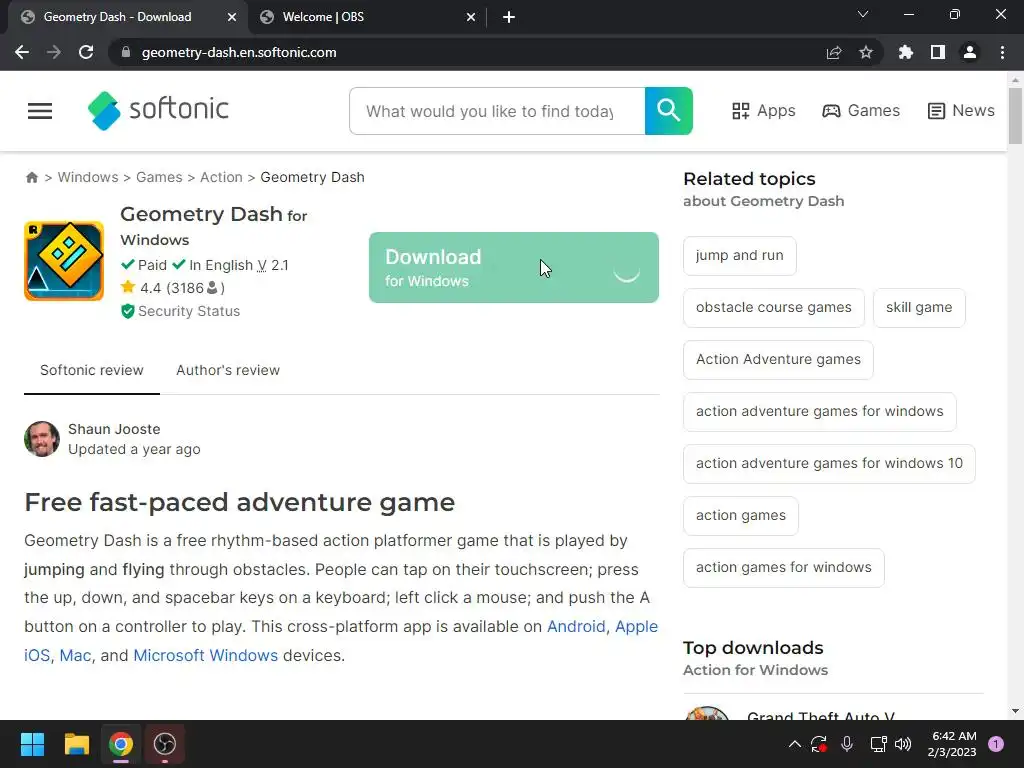Follow the Mac link

point(75,655)
